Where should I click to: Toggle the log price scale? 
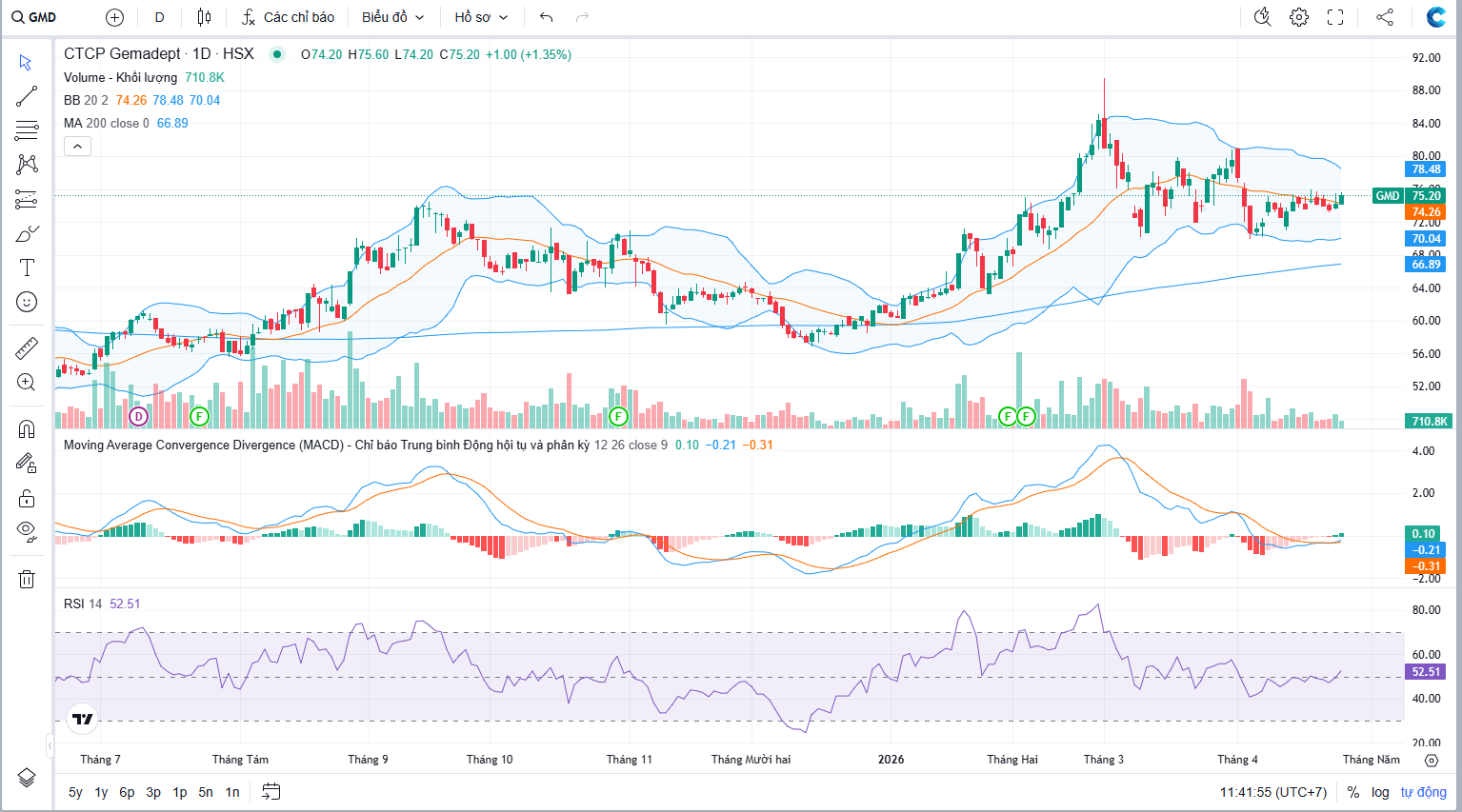(1380, 792)
